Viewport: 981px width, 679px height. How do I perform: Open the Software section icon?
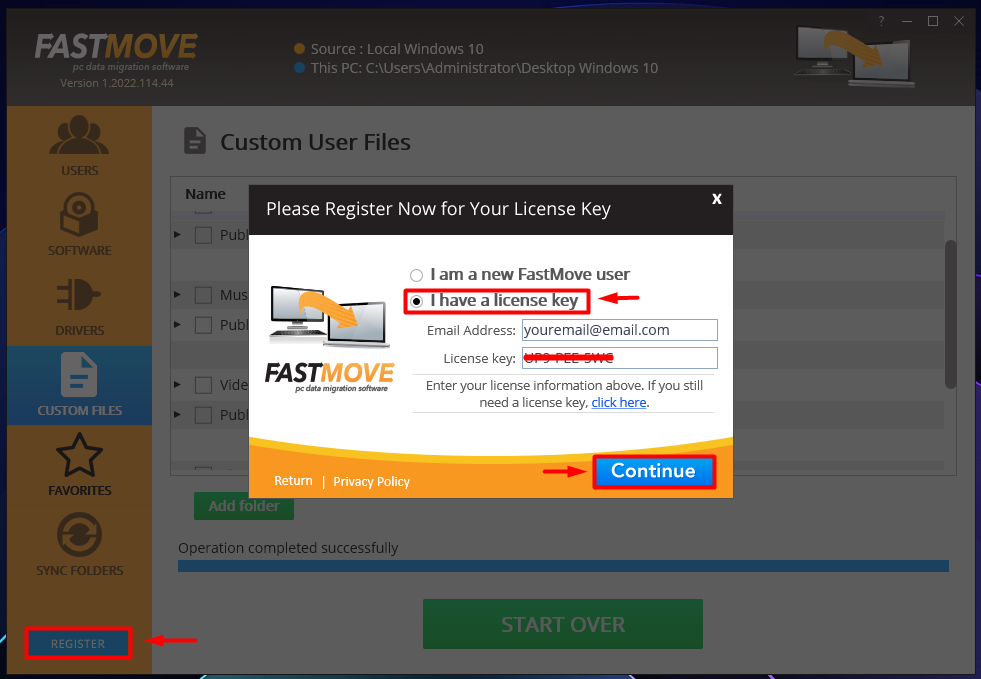point(79,217)
